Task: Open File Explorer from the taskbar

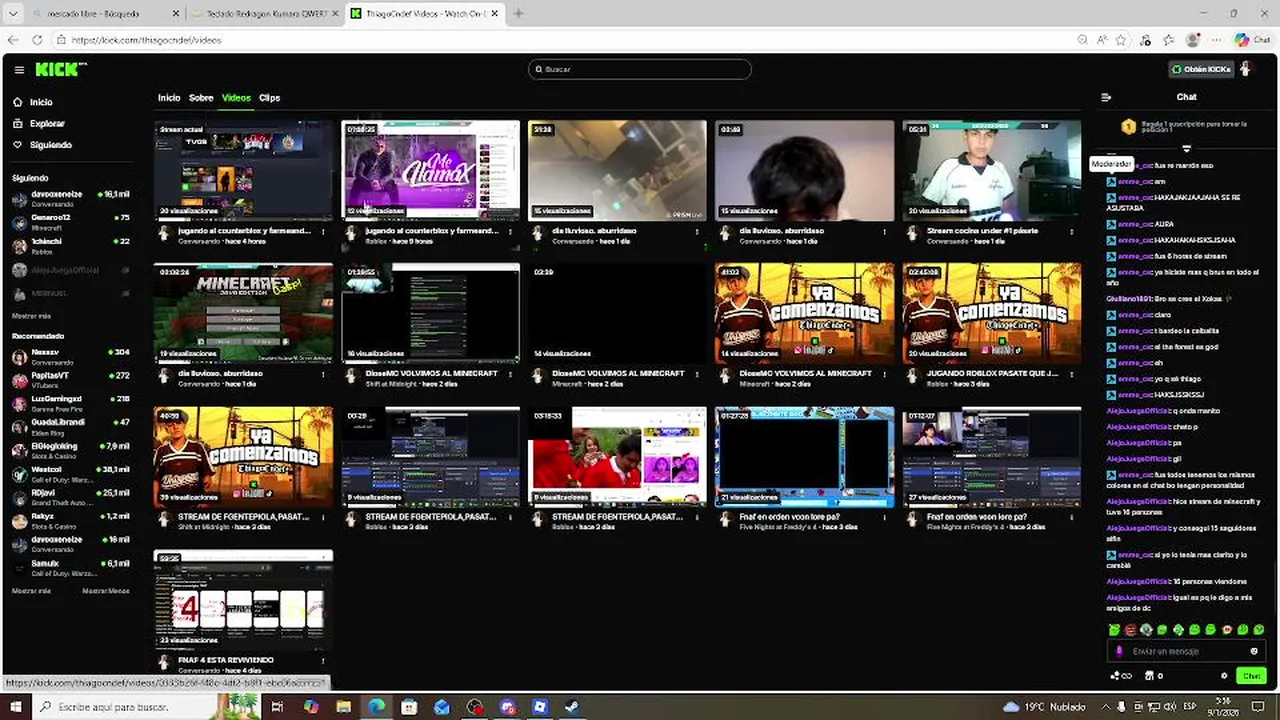Action: [343, 707]
